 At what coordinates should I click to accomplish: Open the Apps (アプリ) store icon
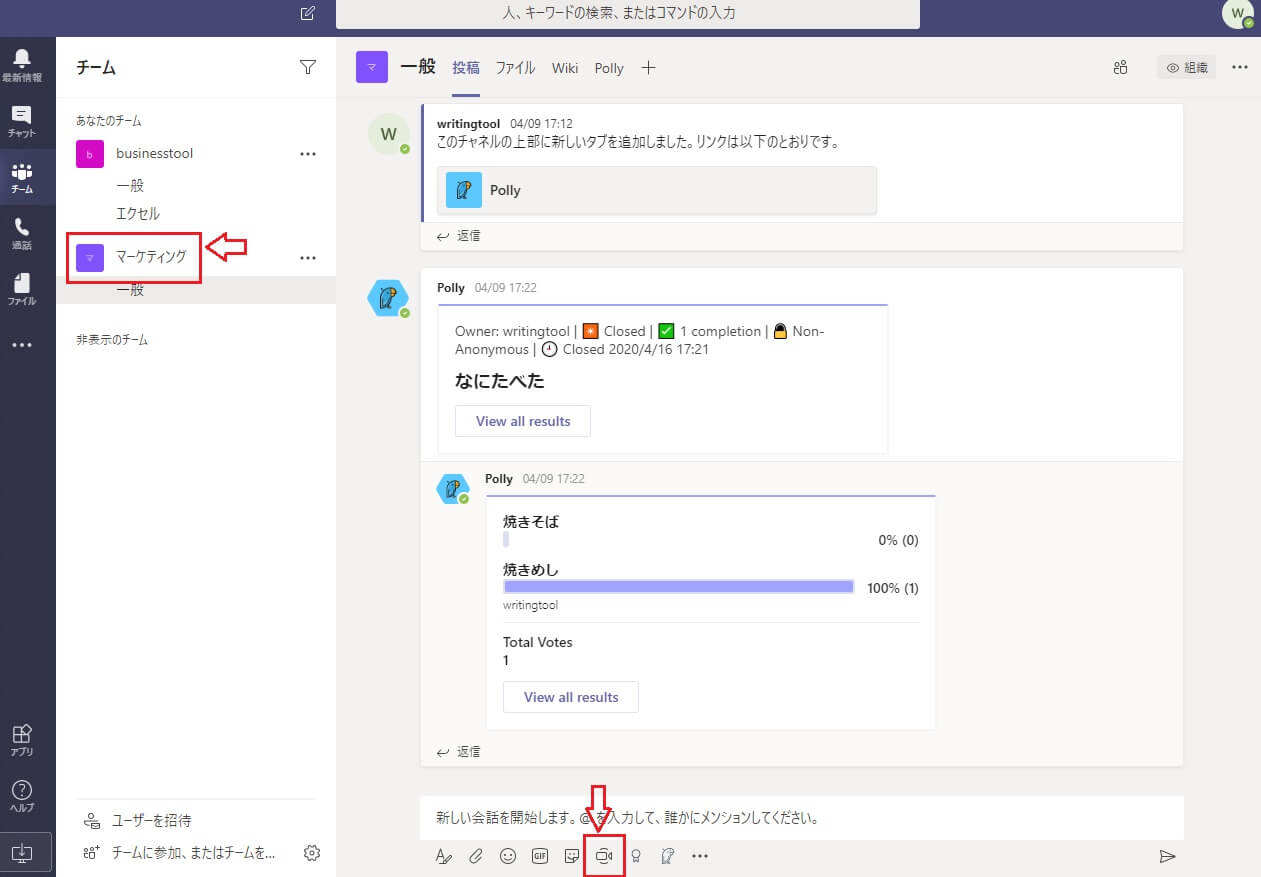pyautogui.click(x=22, y=741)
